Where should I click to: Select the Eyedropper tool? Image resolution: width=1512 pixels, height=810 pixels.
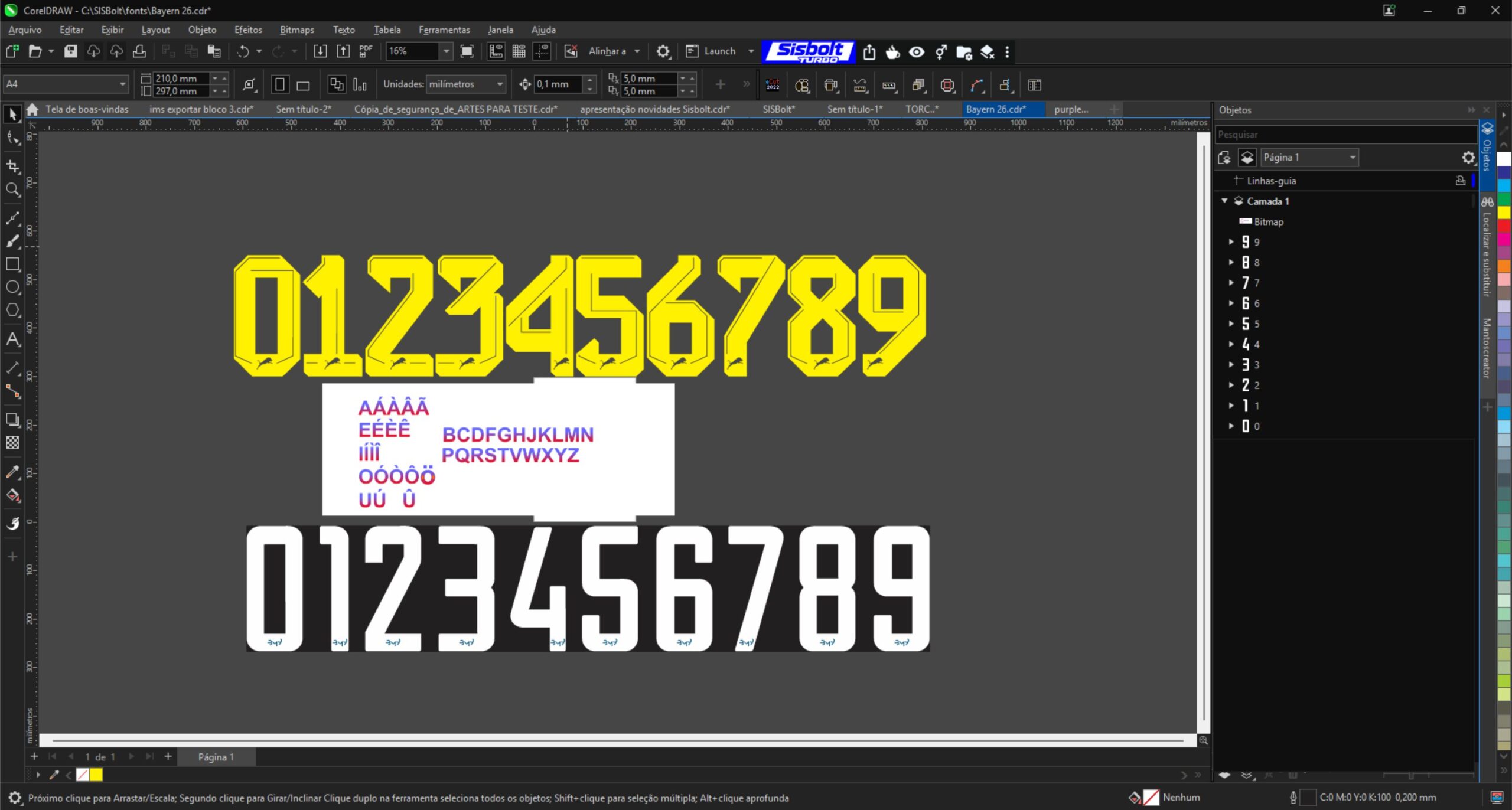click(12, 472)
